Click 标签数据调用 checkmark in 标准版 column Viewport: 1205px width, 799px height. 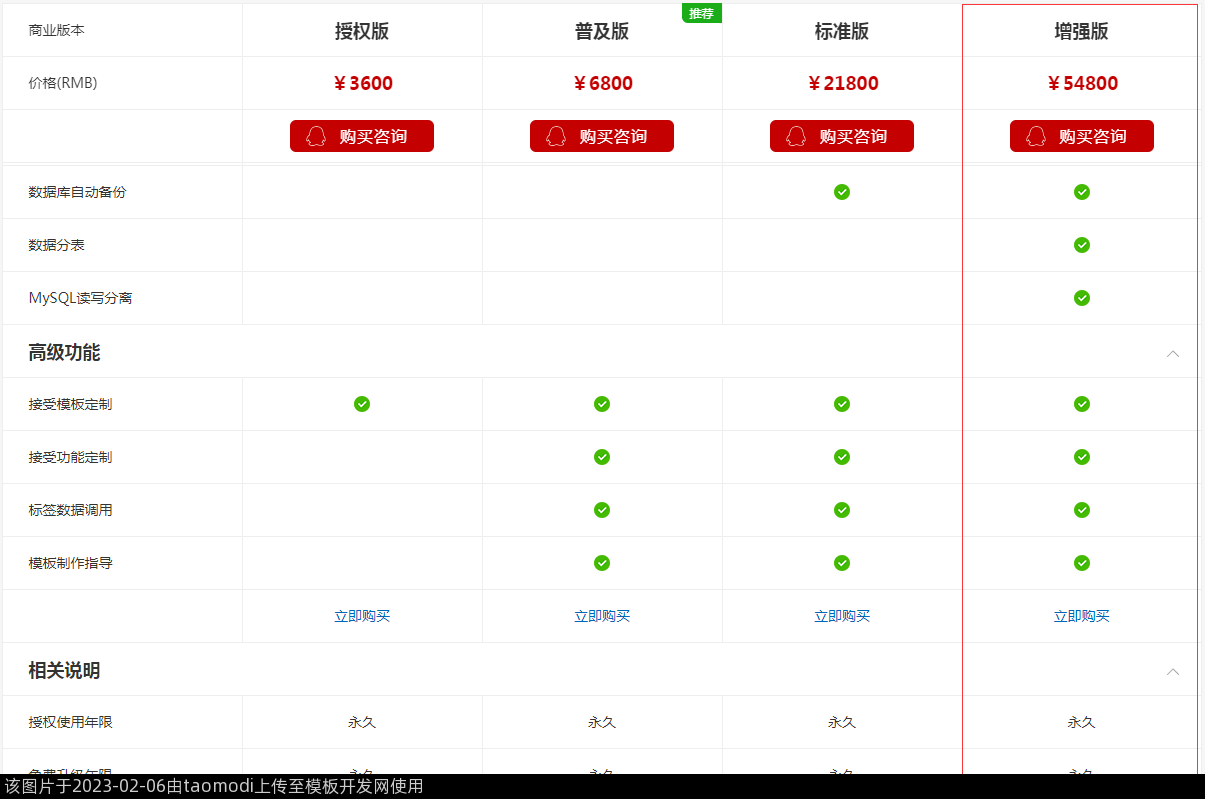[842, 510]
